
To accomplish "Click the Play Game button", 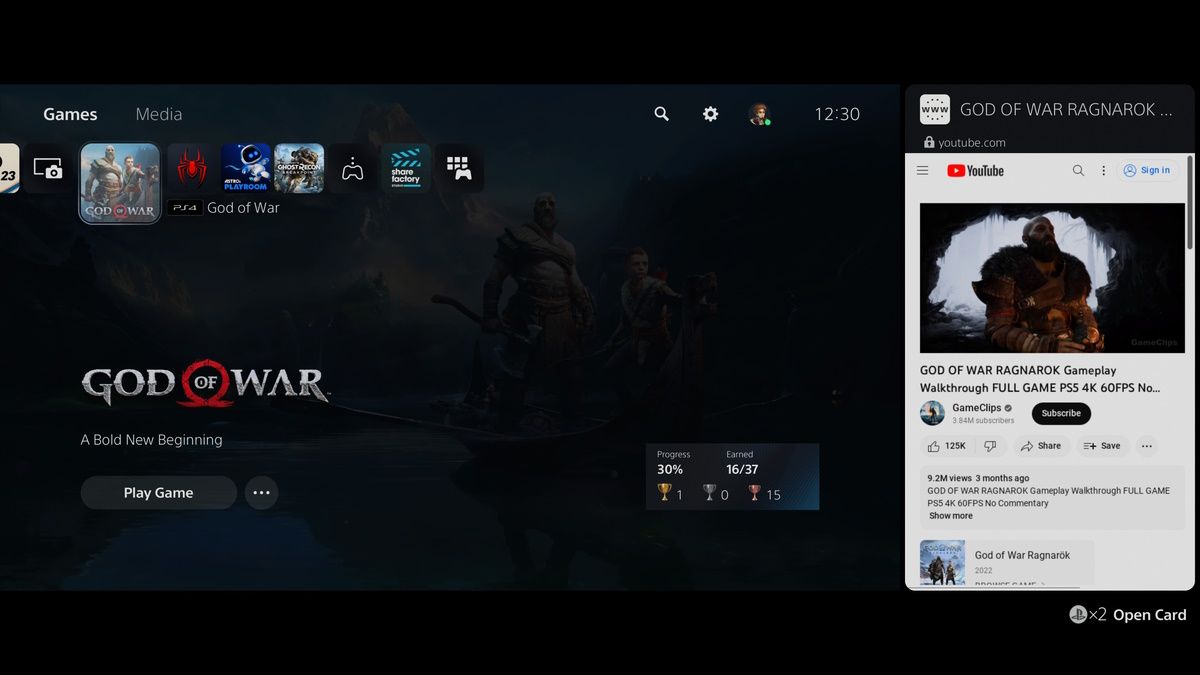I will (x=158, y=493).
